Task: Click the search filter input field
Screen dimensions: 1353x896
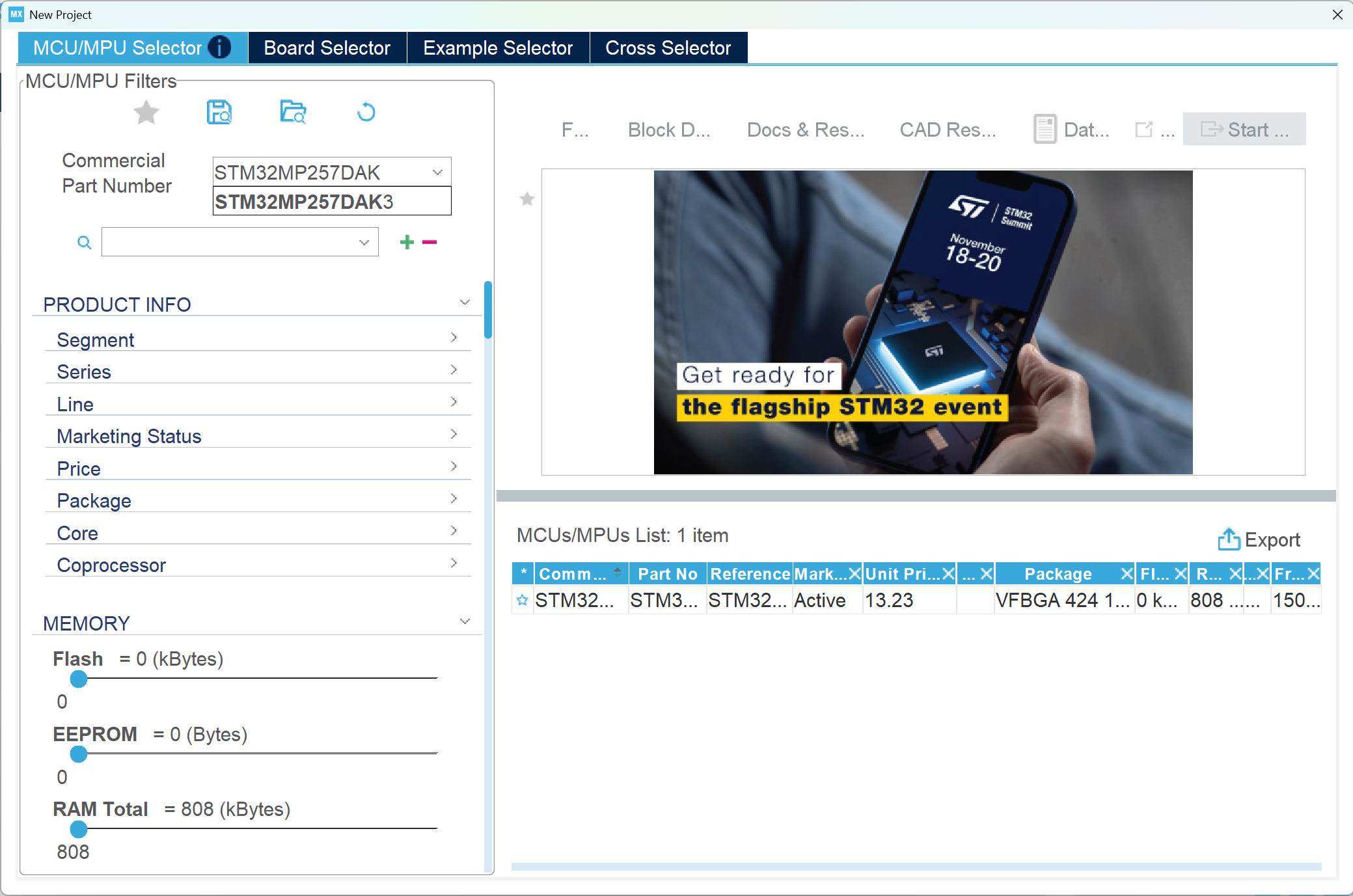Action: pos(228,243)
